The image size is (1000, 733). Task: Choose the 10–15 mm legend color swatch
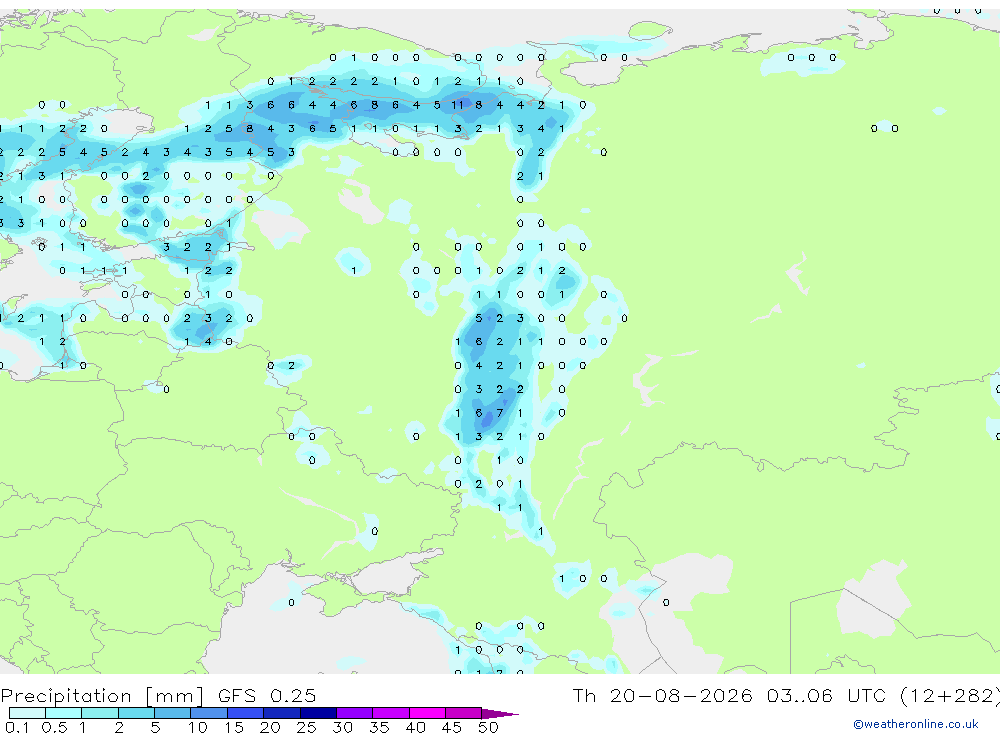tap(209, 713)
